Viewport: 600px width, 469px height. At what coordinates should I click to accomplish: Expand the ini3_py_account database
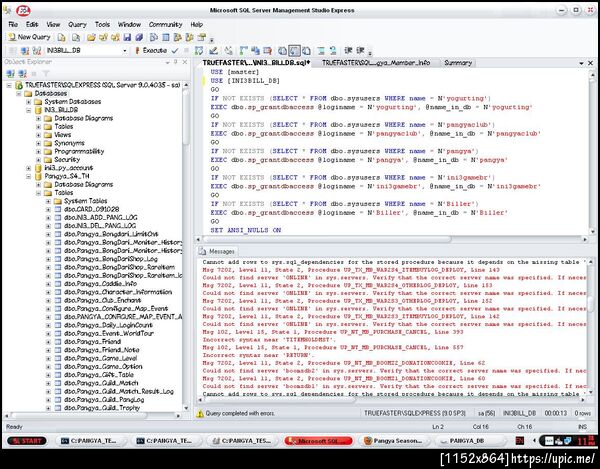point(29,168)
